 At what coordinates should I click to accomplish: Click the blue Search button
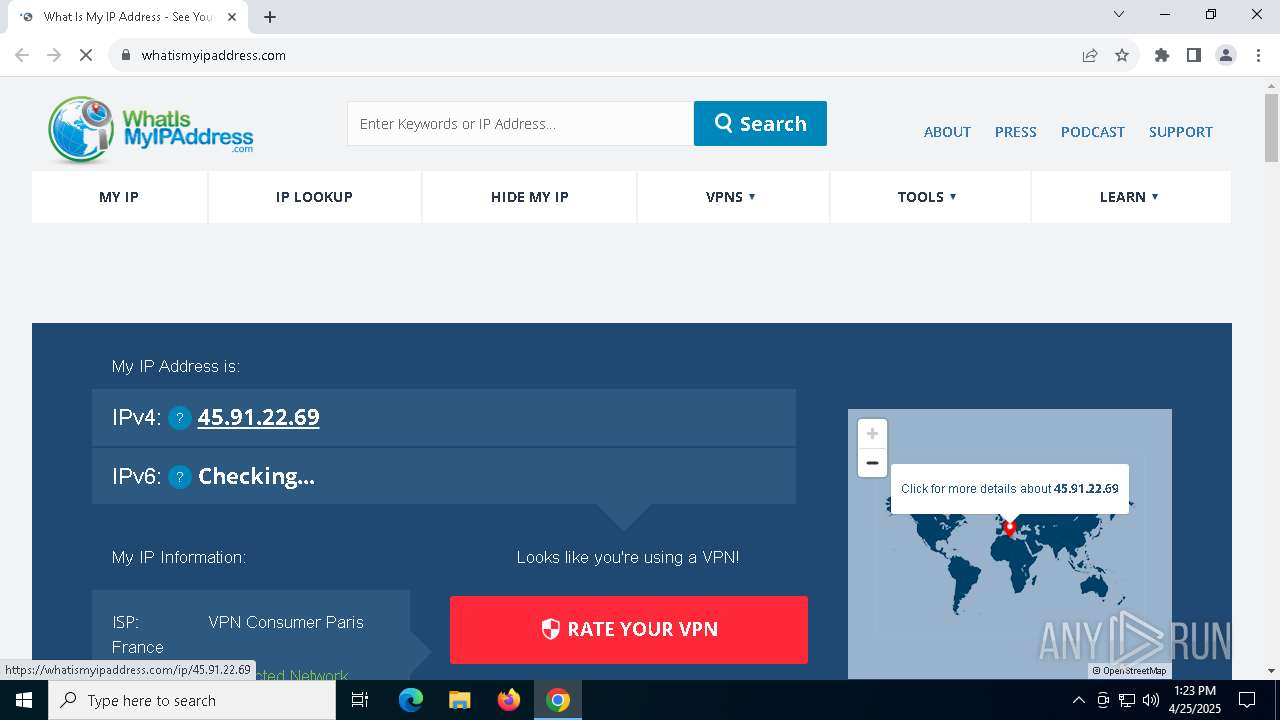[760, 123]
